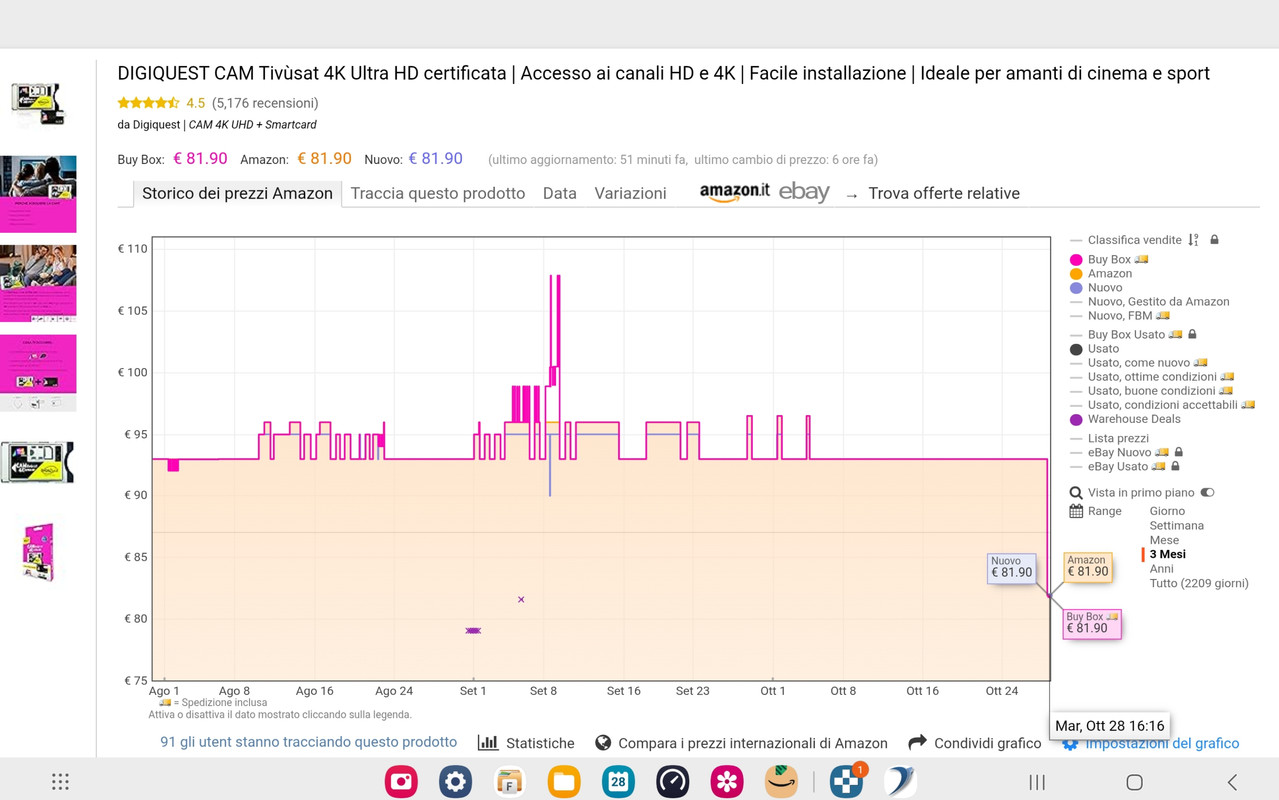Select the 3 Mesi range
The width and height of the screenshot is (1279, 800).
1168,554
